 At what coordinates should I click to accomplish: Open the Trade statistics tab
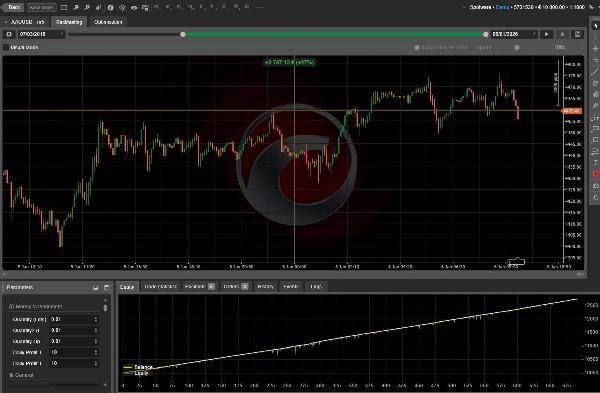(160, 287)
